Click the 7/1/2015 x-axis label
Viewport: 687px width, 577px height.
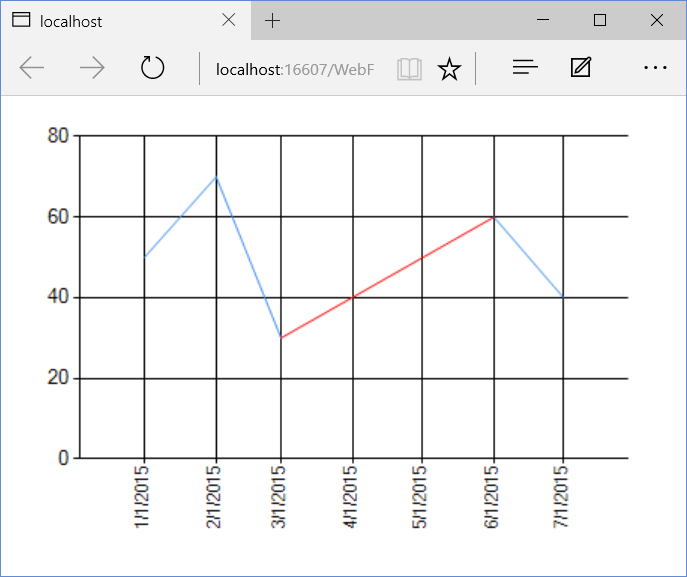pos(563,495)
